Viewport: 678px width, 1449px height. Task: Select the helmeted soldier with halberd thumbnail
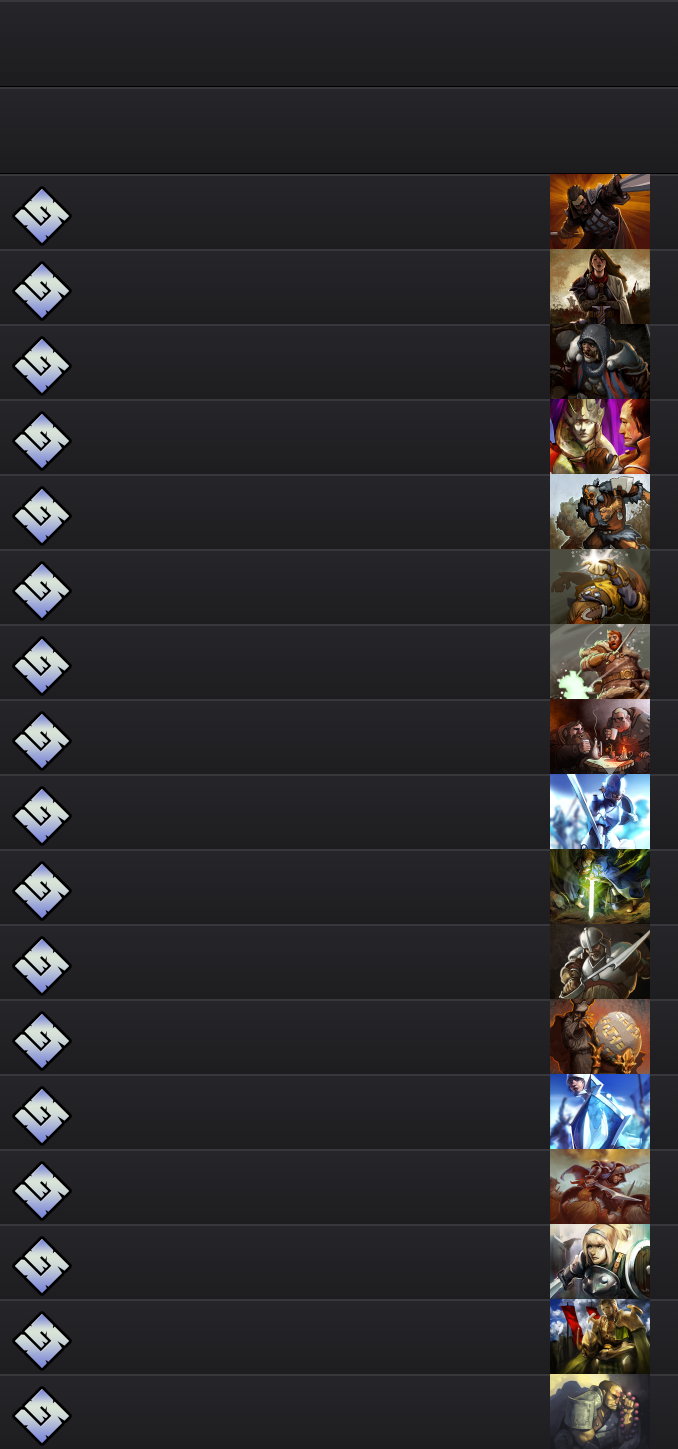click(600, 962)
